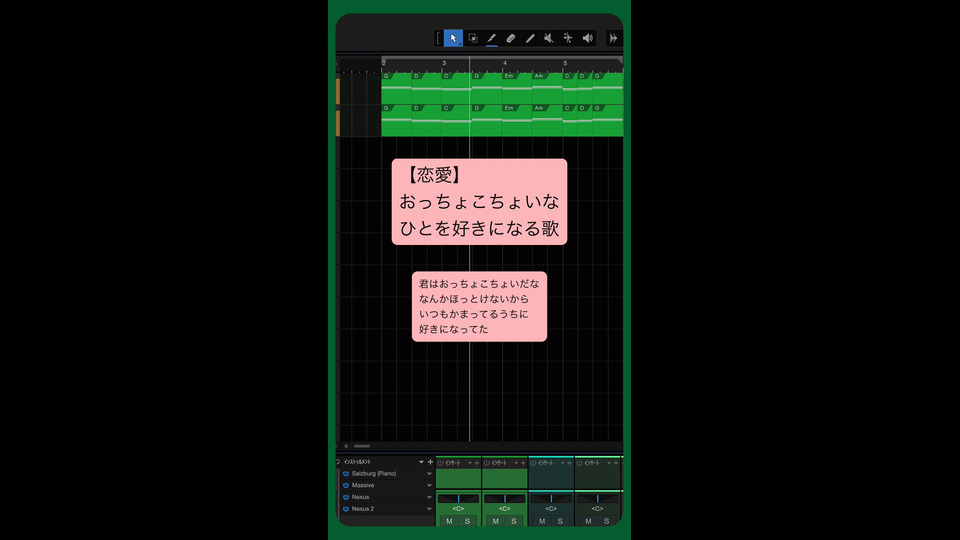Add an insert on the leftmost green channel
Screen dimensions: 960x540
point(477,463)
